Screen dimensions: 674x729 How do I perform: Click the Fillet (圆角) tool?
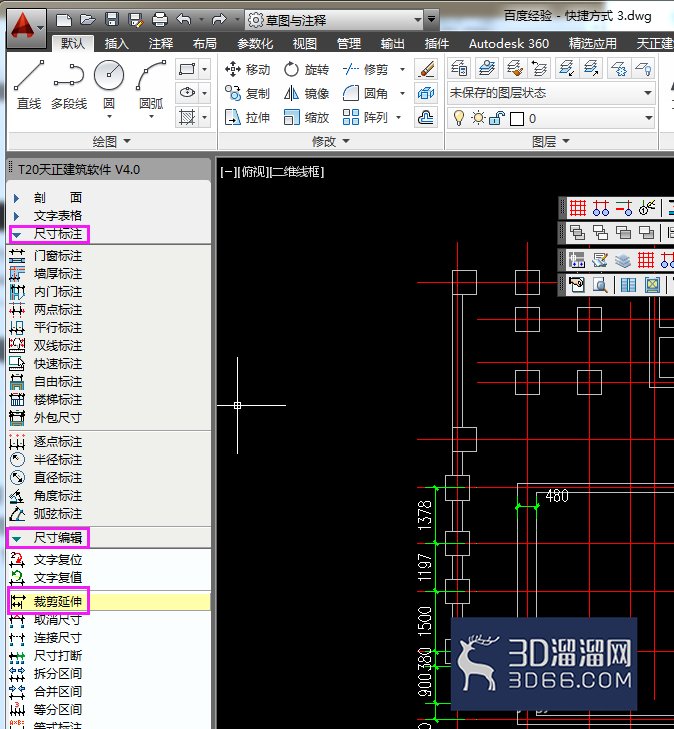point(365,93)
